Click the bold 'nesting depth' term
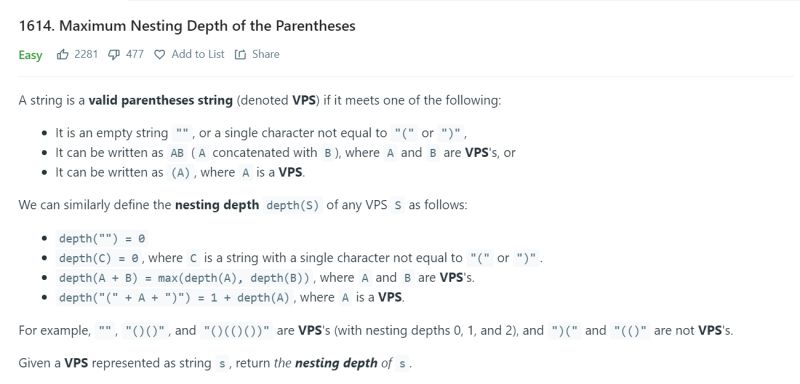 217,206
